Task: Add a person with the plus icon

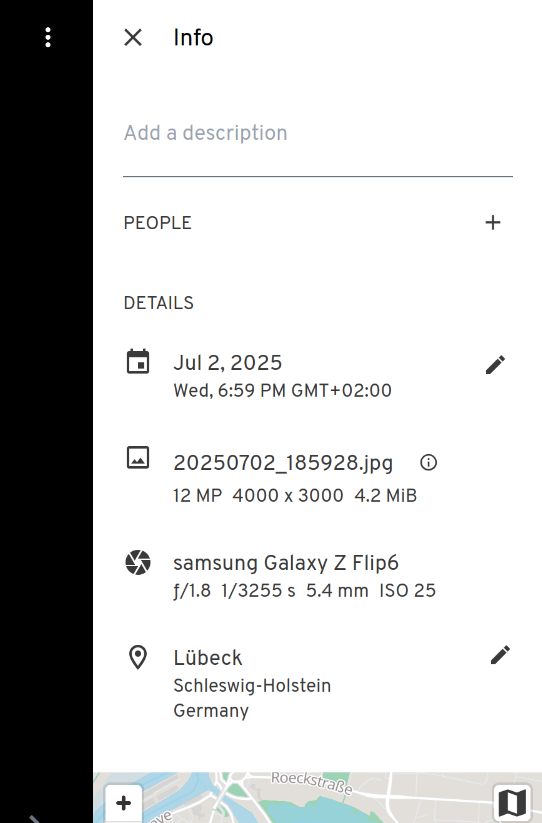Action: [x=493, y=223]
